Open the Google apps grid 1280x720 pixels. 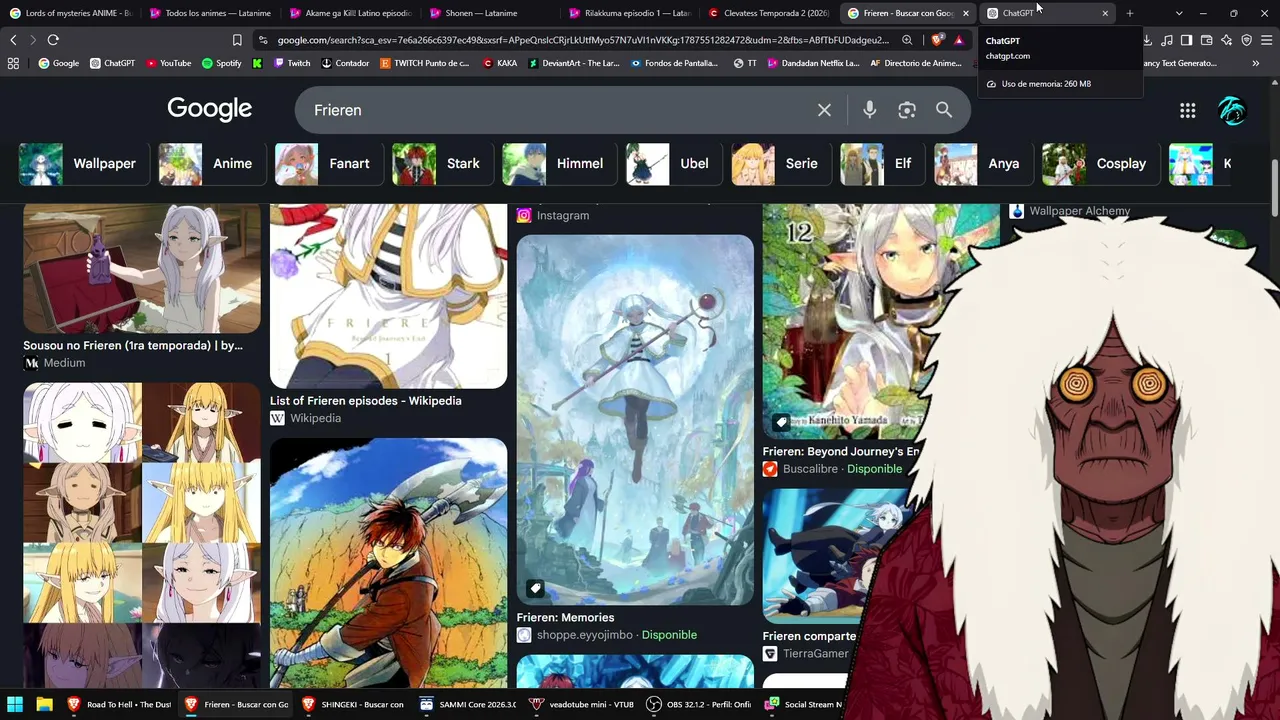point(1187,110)
